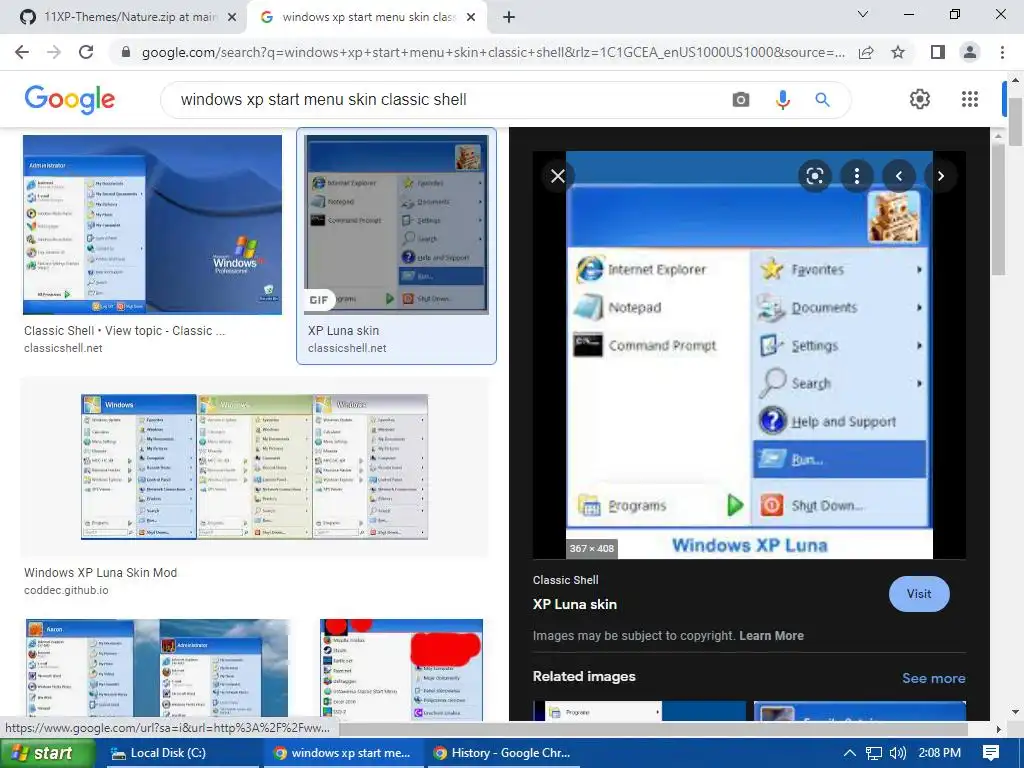Screen dimensions: 1024x768
Task: Open Classic Shell View topic thumbnail
Action: (x=152, y=225)
